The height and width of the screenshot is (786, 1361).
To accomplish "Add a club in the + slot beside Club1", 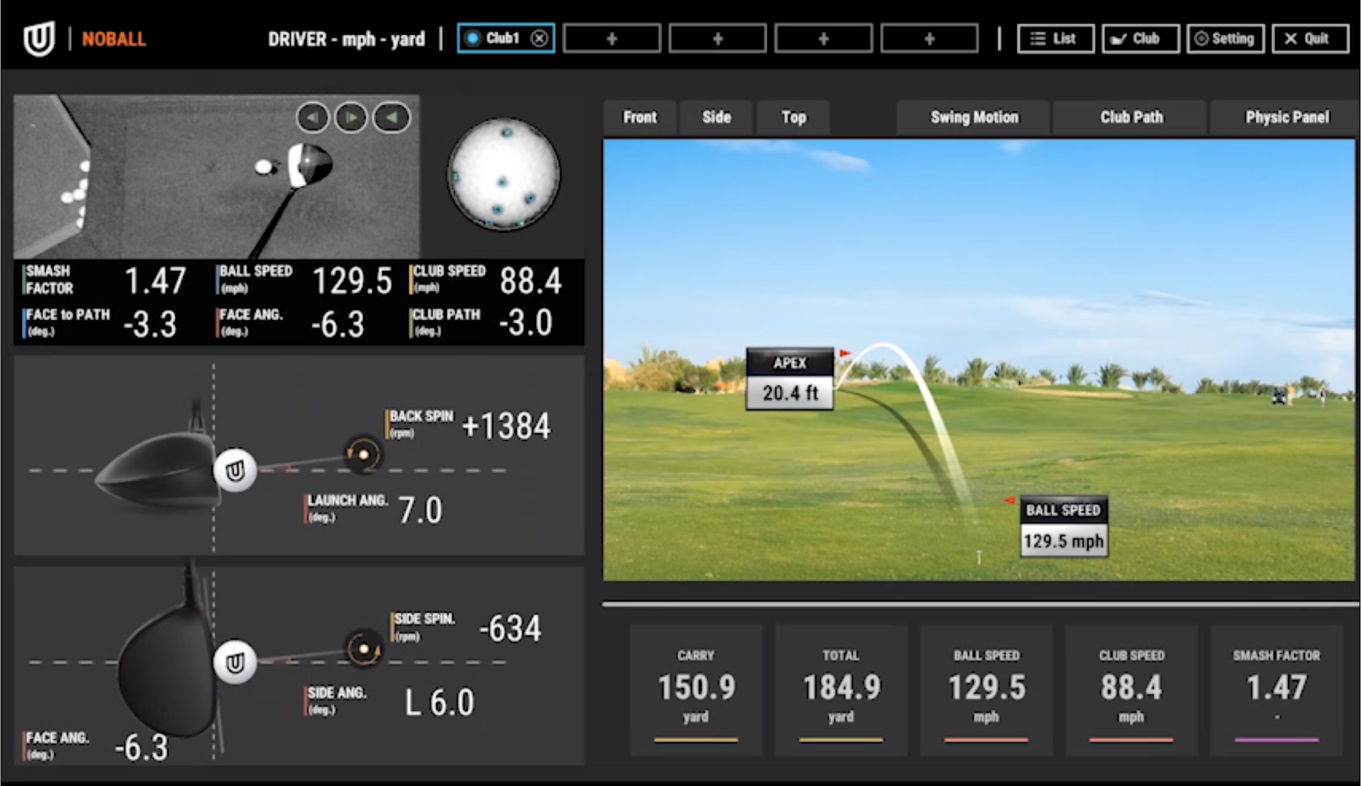I will (x=612, y=39).
